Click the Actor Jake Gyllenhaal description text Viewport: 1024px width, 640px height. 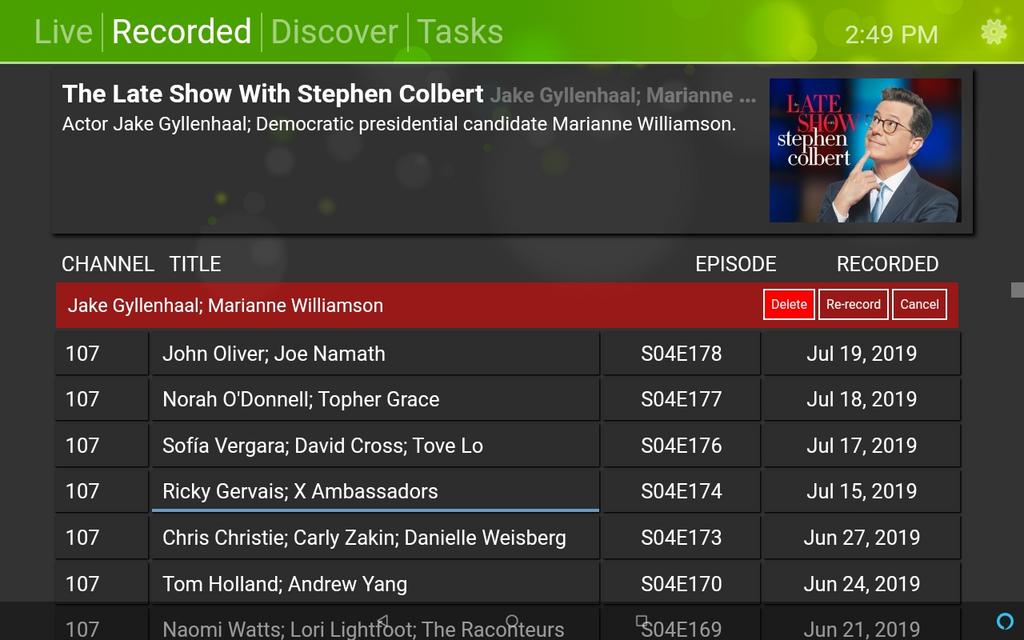[399, 123]
